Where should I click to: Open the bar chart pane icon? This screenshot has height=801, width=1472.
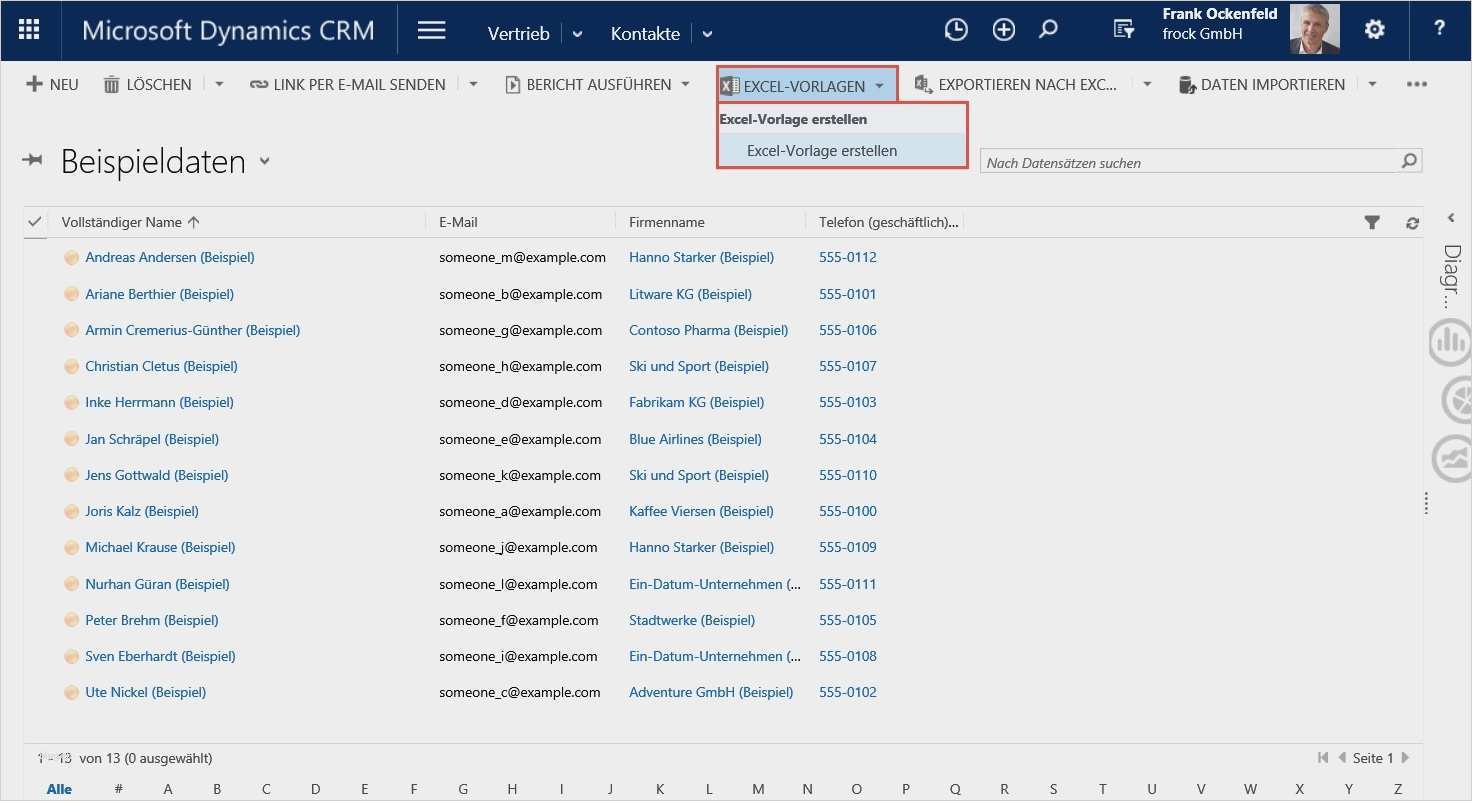click(x=1450, y=343)
